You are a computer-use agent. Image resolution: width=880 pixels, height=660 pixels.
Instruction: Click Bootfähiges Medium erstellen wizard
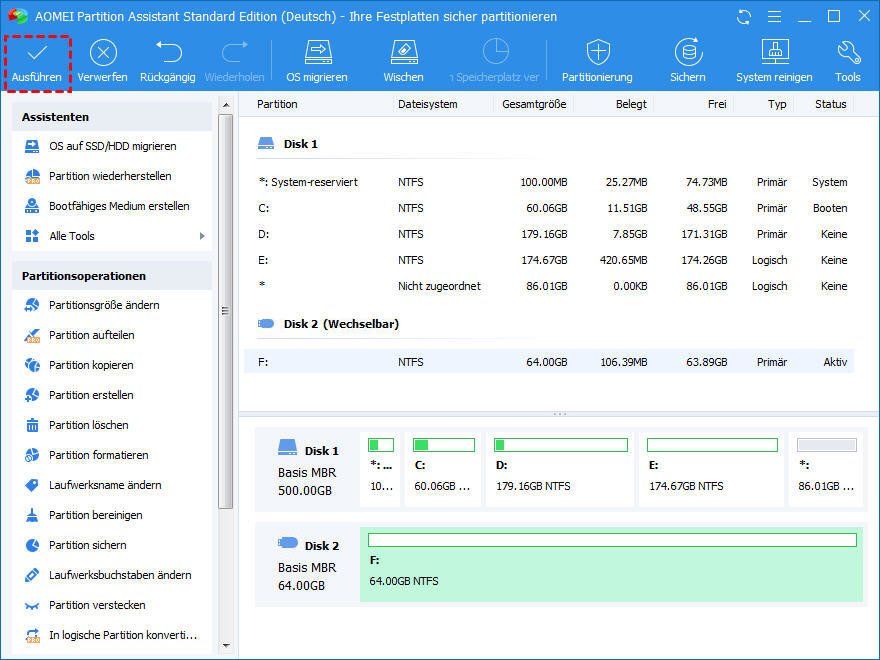[118, 206]
